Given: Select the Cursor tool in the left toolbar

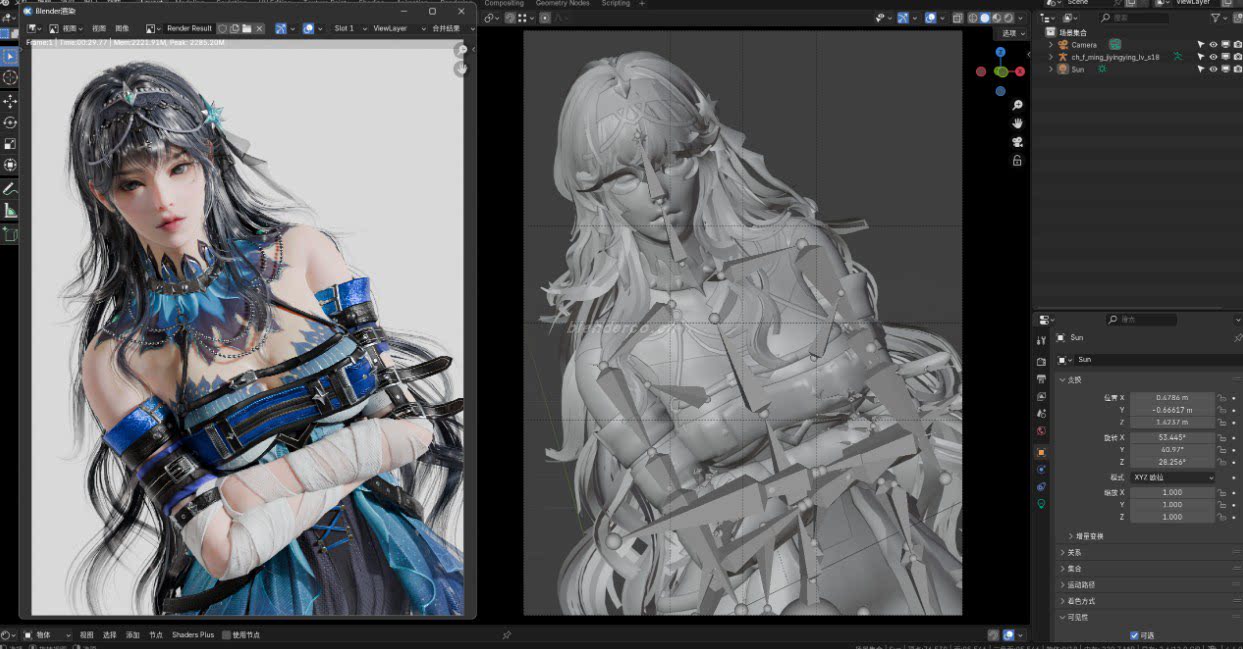Looking at the screenshot, I should (x=9, y=77).
